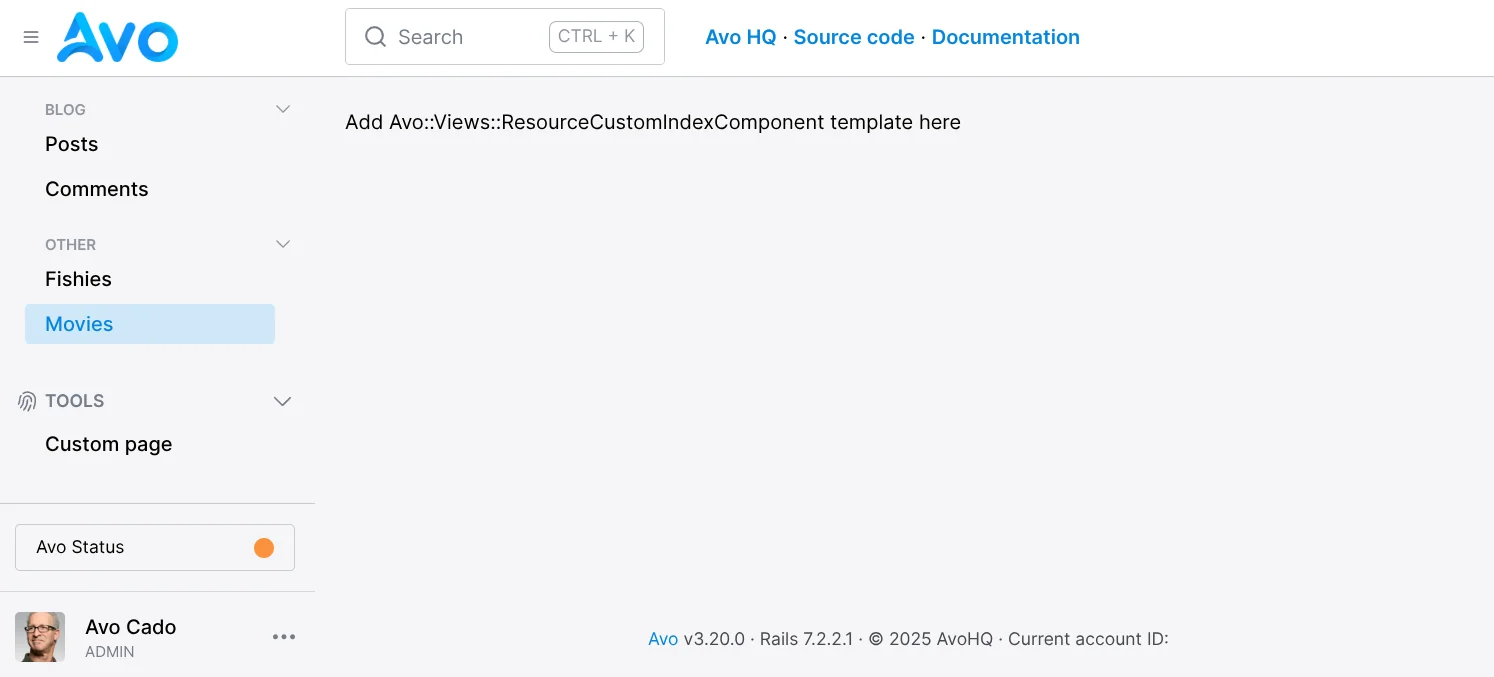This screenshot has width=1494, height=677.
Task: Toggle the sidebar hamburger menu icon
Action: (x=31, y=37)
